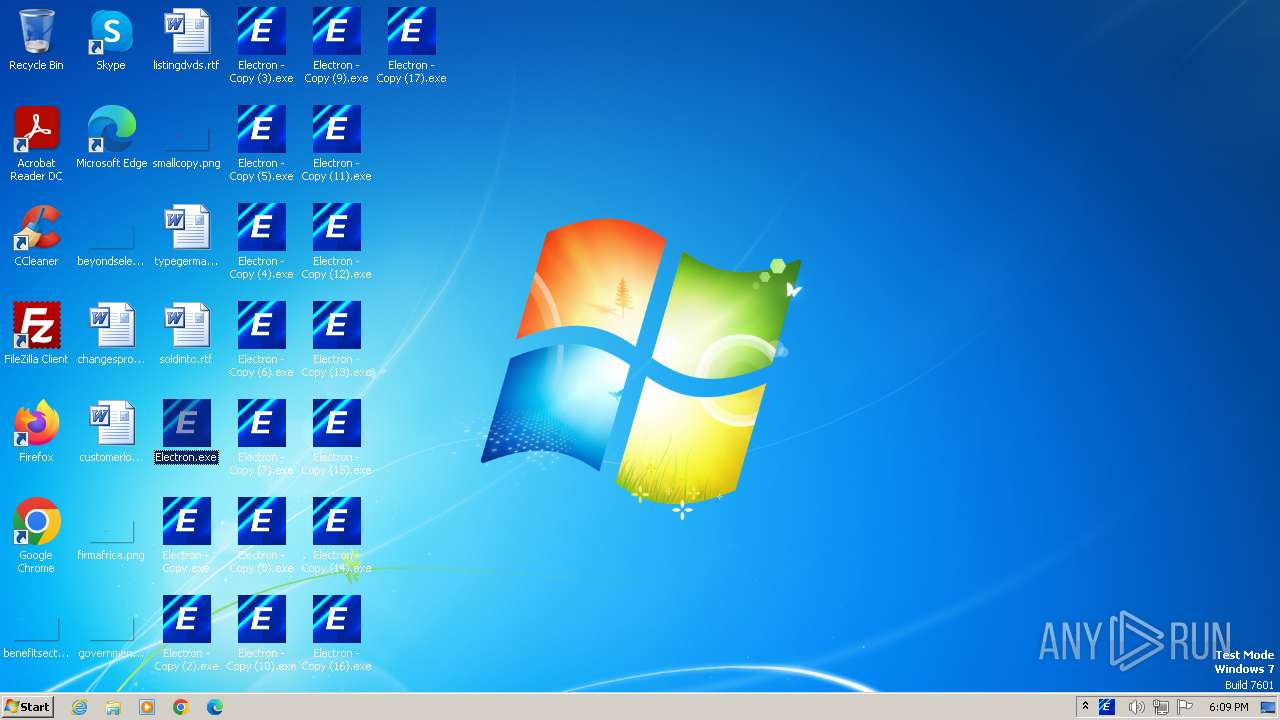
Task: Open the network tray icon
Action: 1161,707
